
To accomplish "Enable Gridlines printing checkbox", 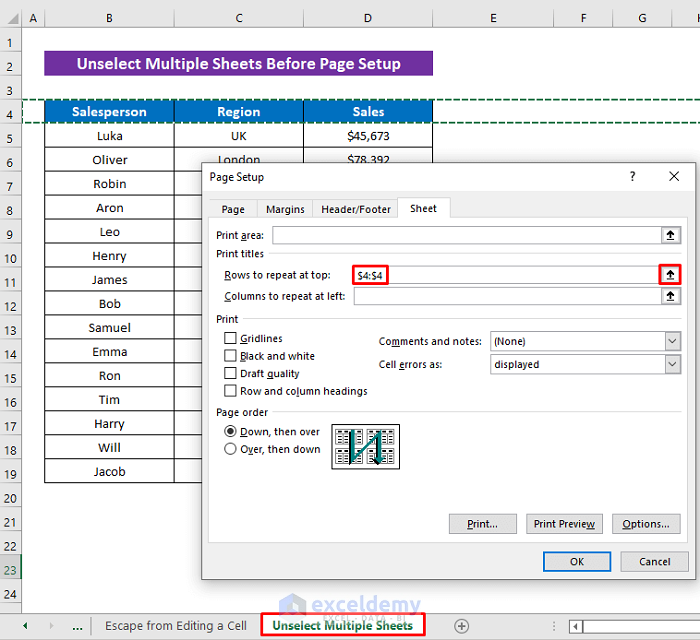I will pyautogui.click(x=230, y=338).
